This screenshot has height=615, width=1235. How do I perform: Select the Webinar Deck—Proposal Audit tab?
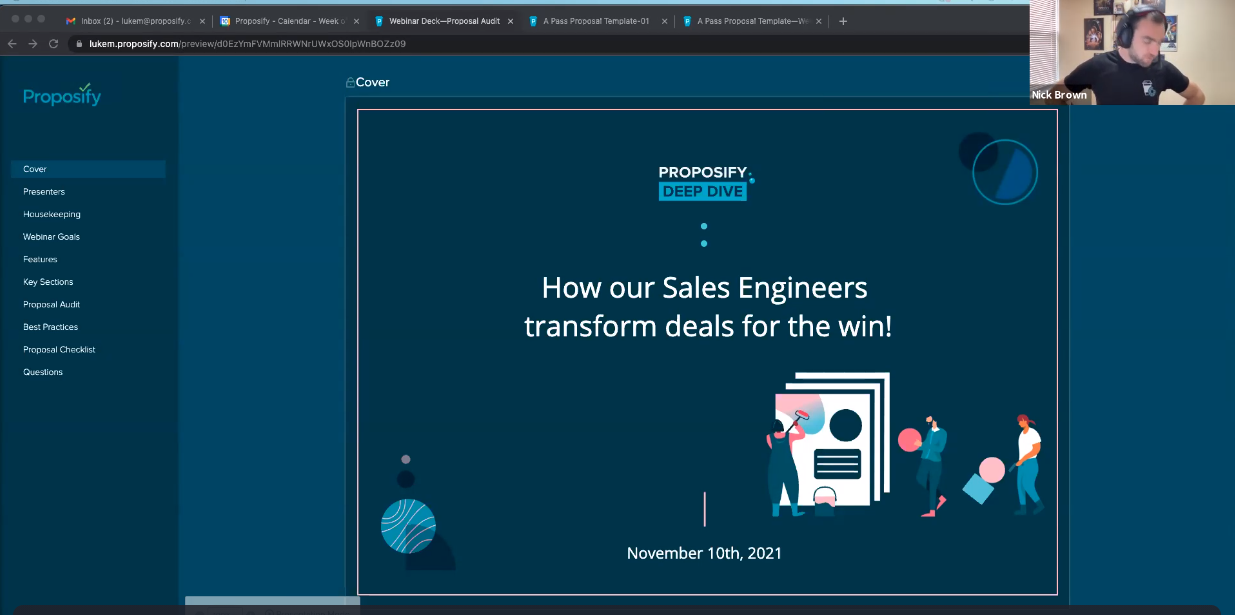point(444,21)
